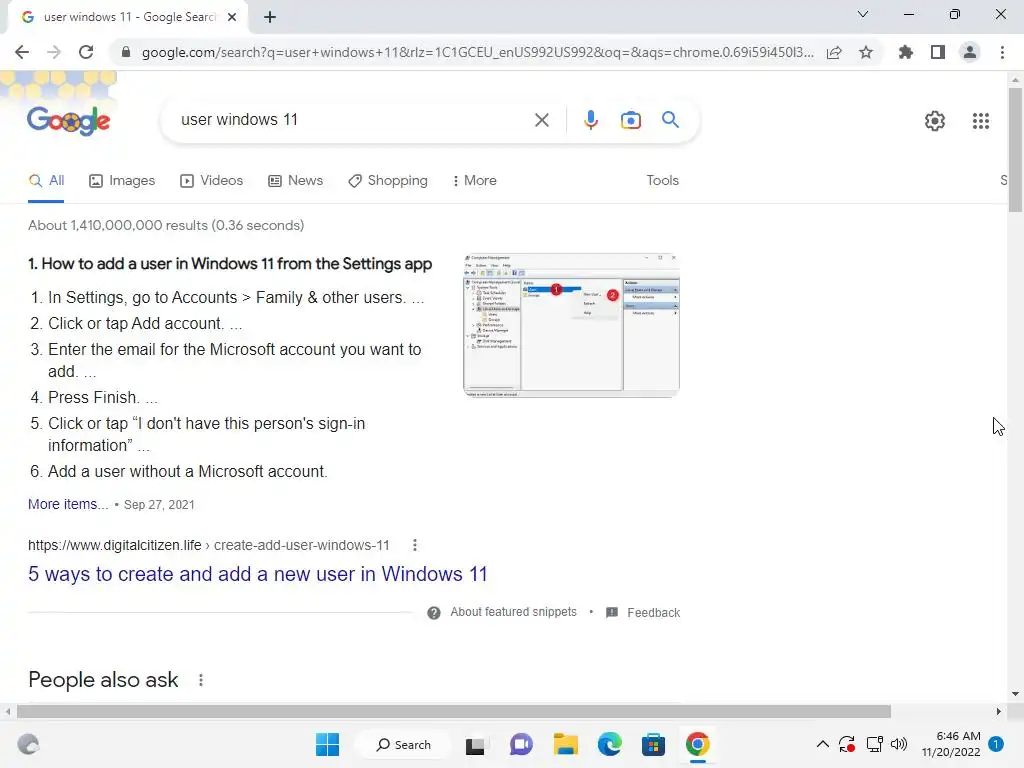Click the blue magnifier search button
Viewport: 1024px width, 768px height.
(x=670, y=120)
